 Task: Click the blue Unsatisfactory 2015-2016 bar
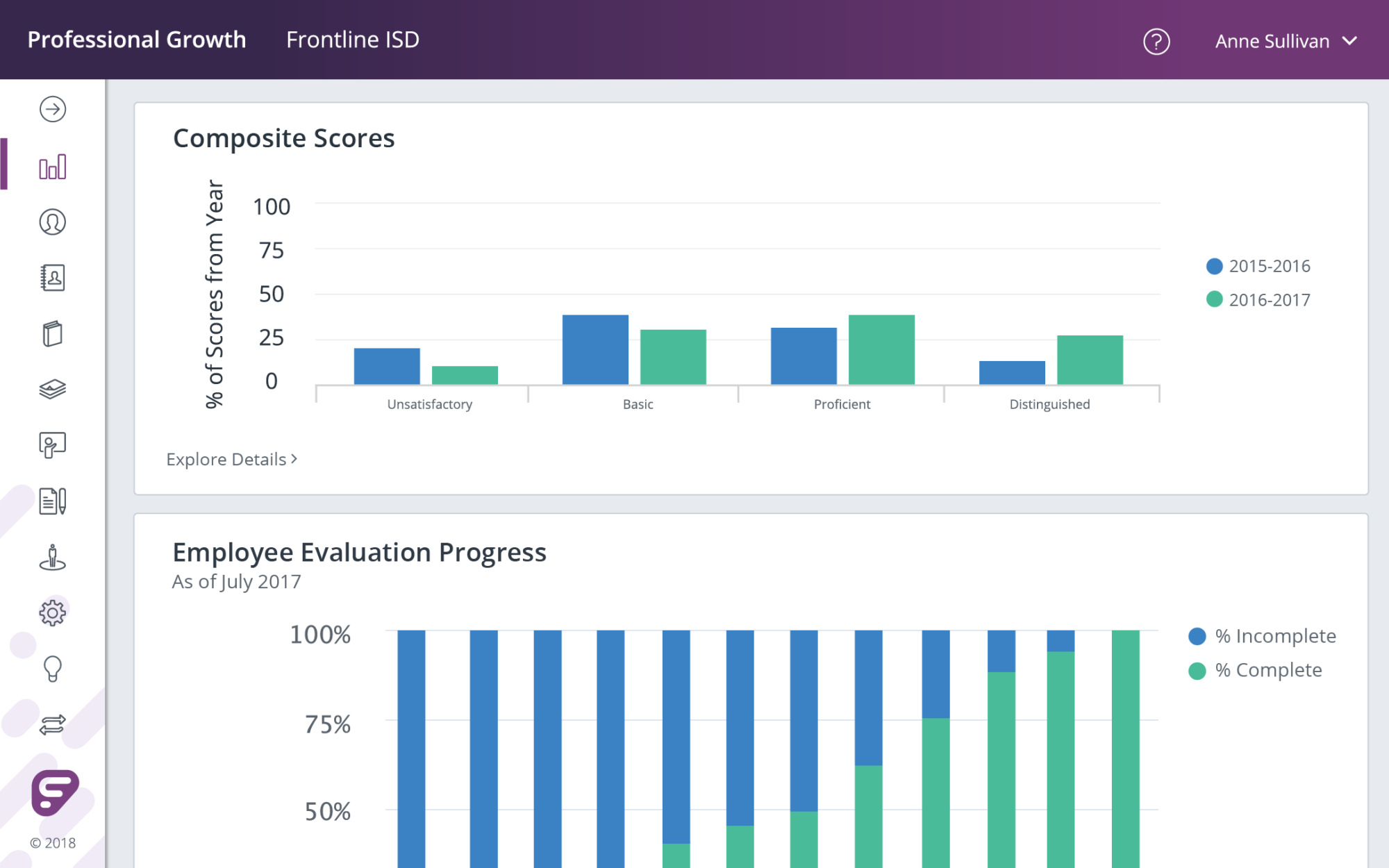[387, 366]
